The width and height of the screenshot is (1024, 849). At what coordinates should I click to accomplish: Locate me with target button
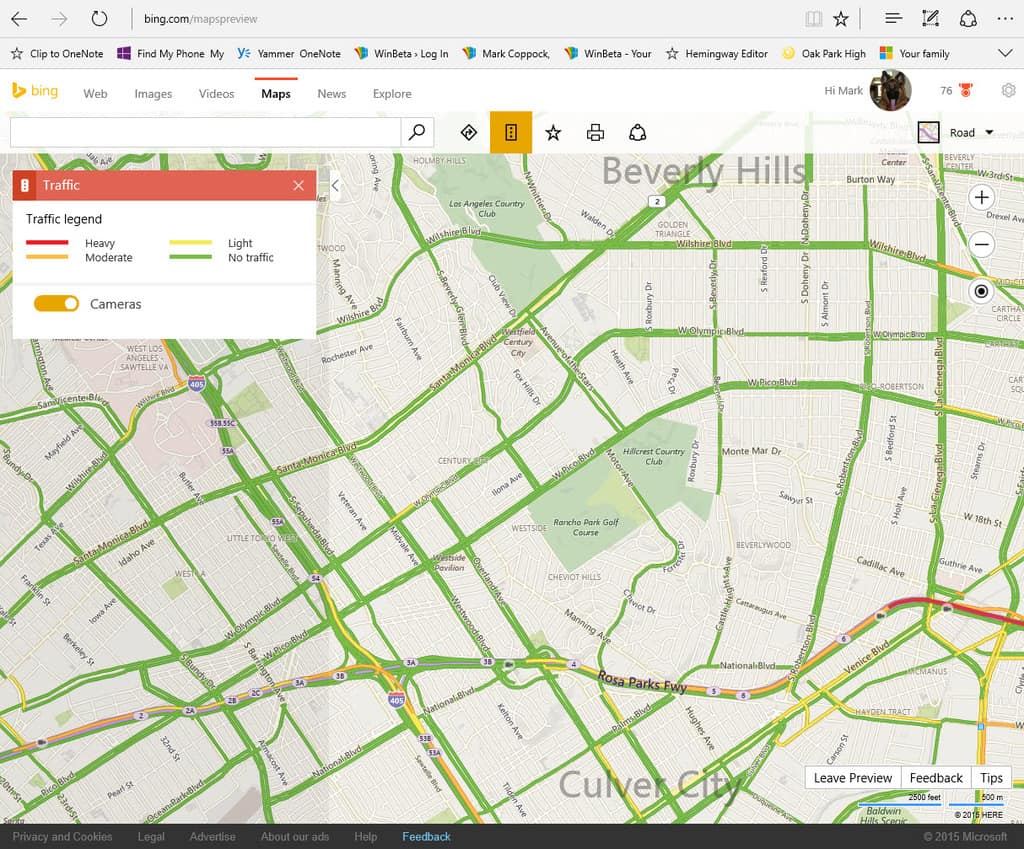point(981,291)
